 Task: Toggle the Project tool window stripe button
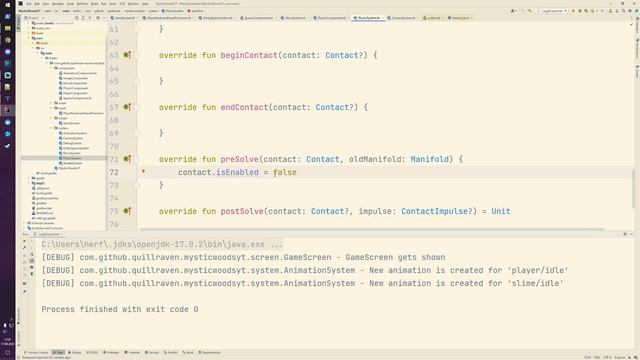click(18, 23)
